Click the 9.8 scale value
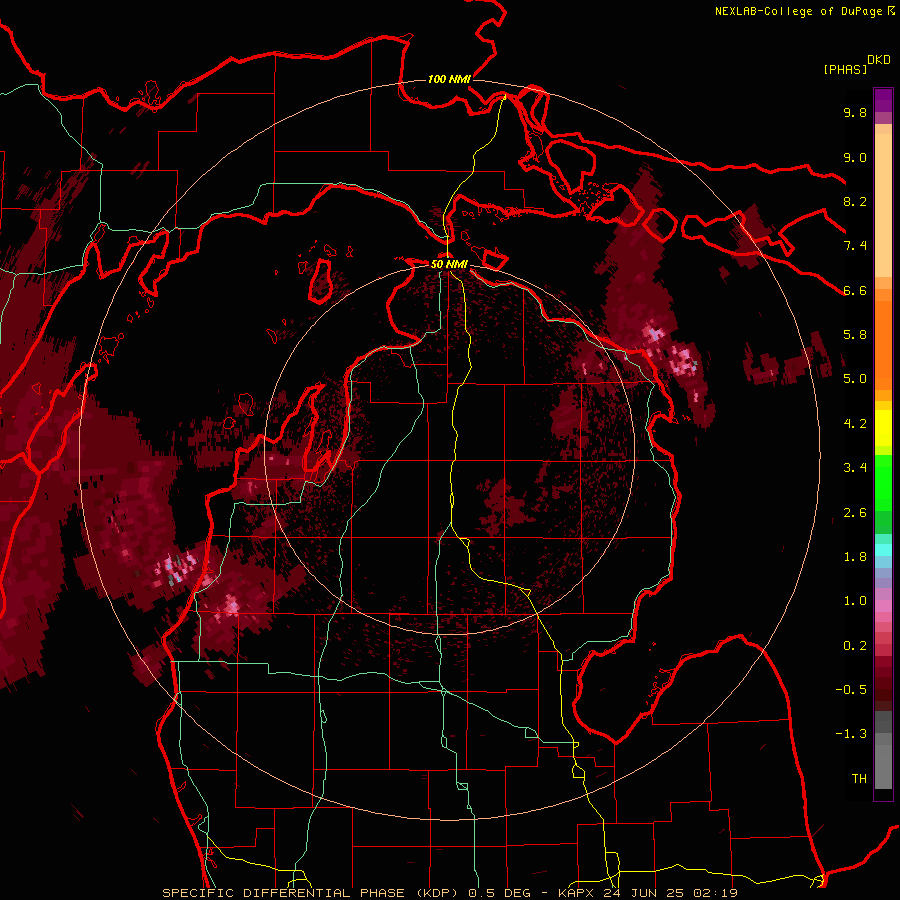 coord(855,112)
